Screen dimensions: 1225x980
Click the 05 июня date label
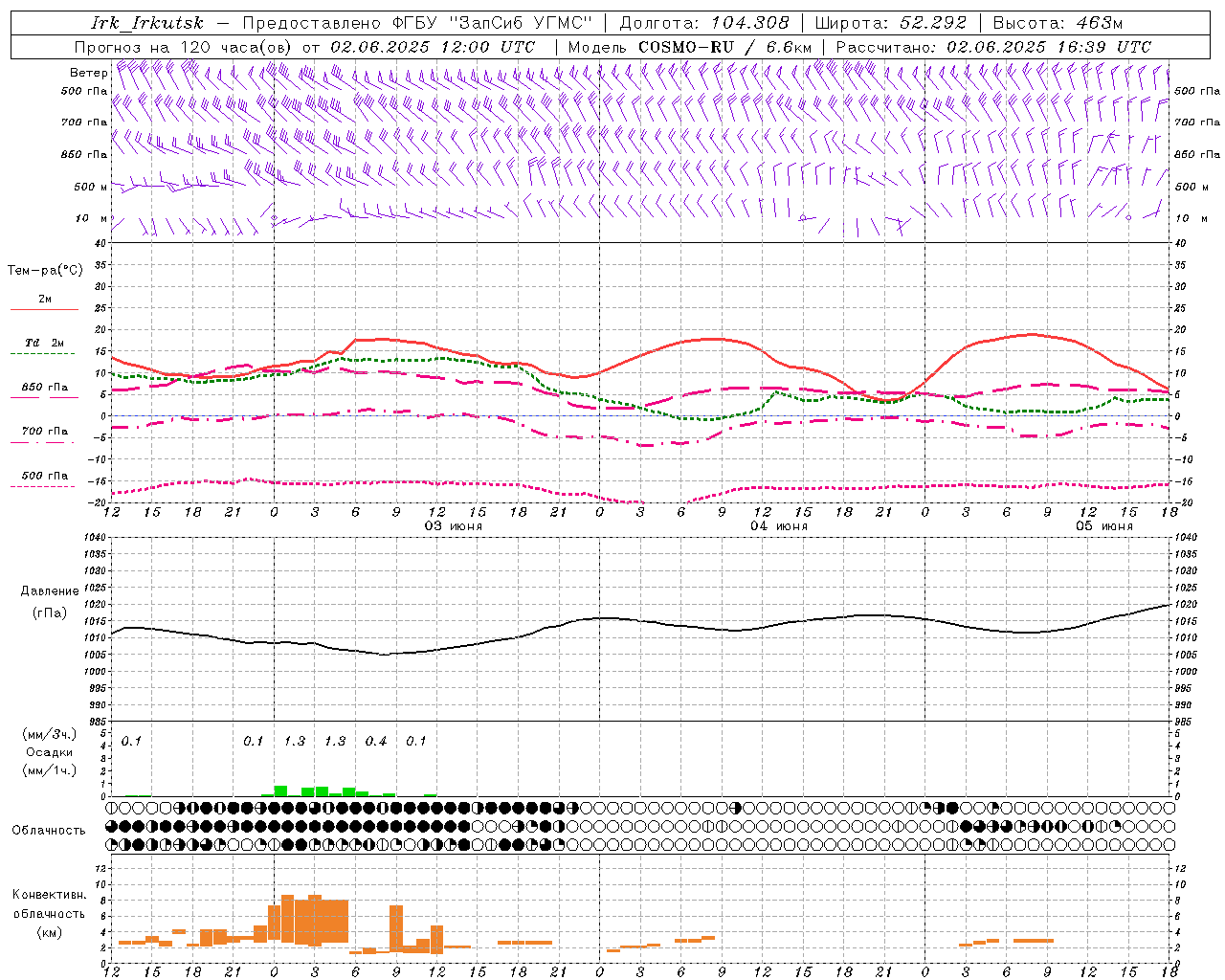1104,526
